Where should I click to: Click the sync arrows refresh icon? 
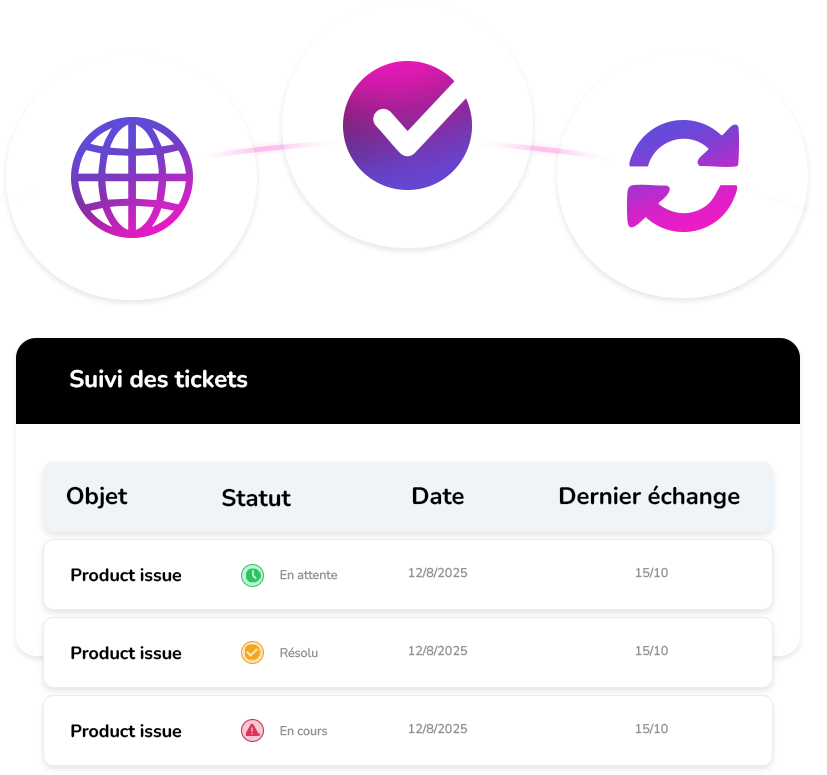click(683, 176)
